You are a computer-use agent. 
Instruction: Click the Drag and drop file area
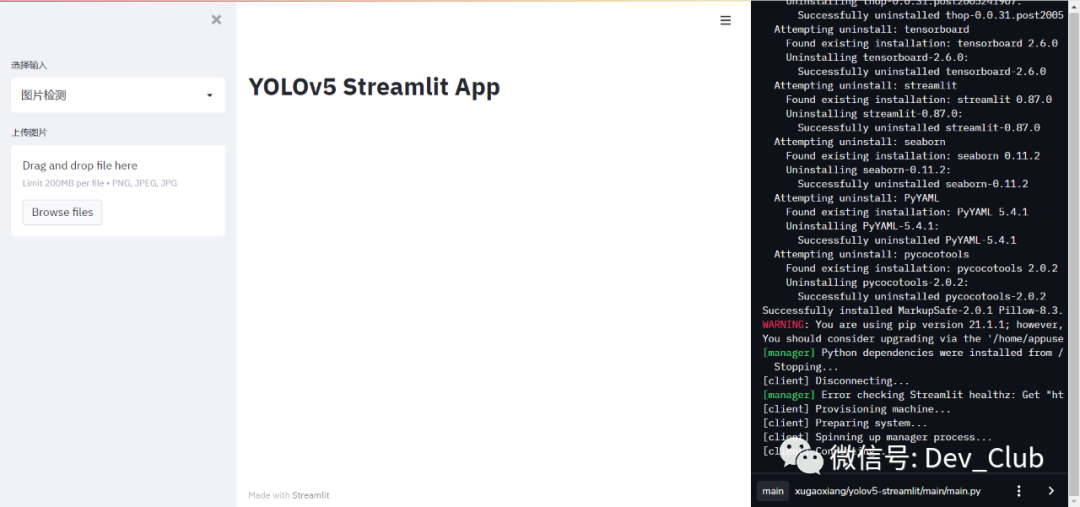click(118, 190)
